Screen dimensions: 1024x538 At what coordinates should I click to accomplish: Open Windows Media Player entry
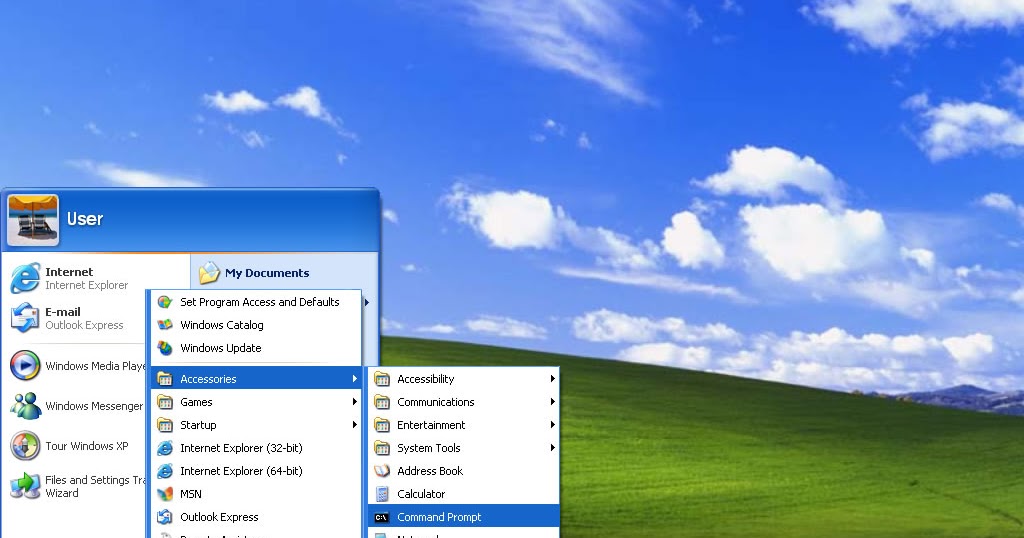point(76,366)
